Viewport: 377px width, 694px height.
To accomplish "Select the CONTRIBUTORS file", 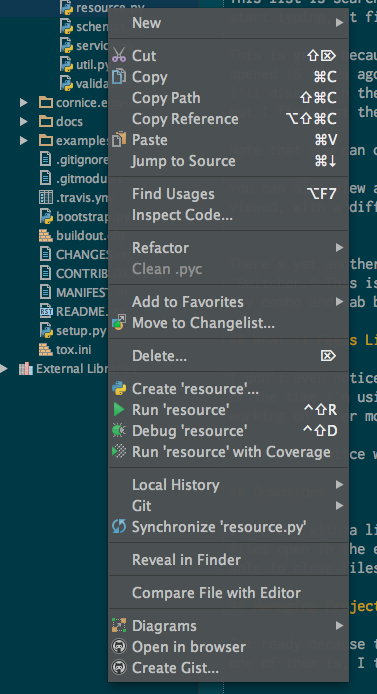I will point(82,274).
